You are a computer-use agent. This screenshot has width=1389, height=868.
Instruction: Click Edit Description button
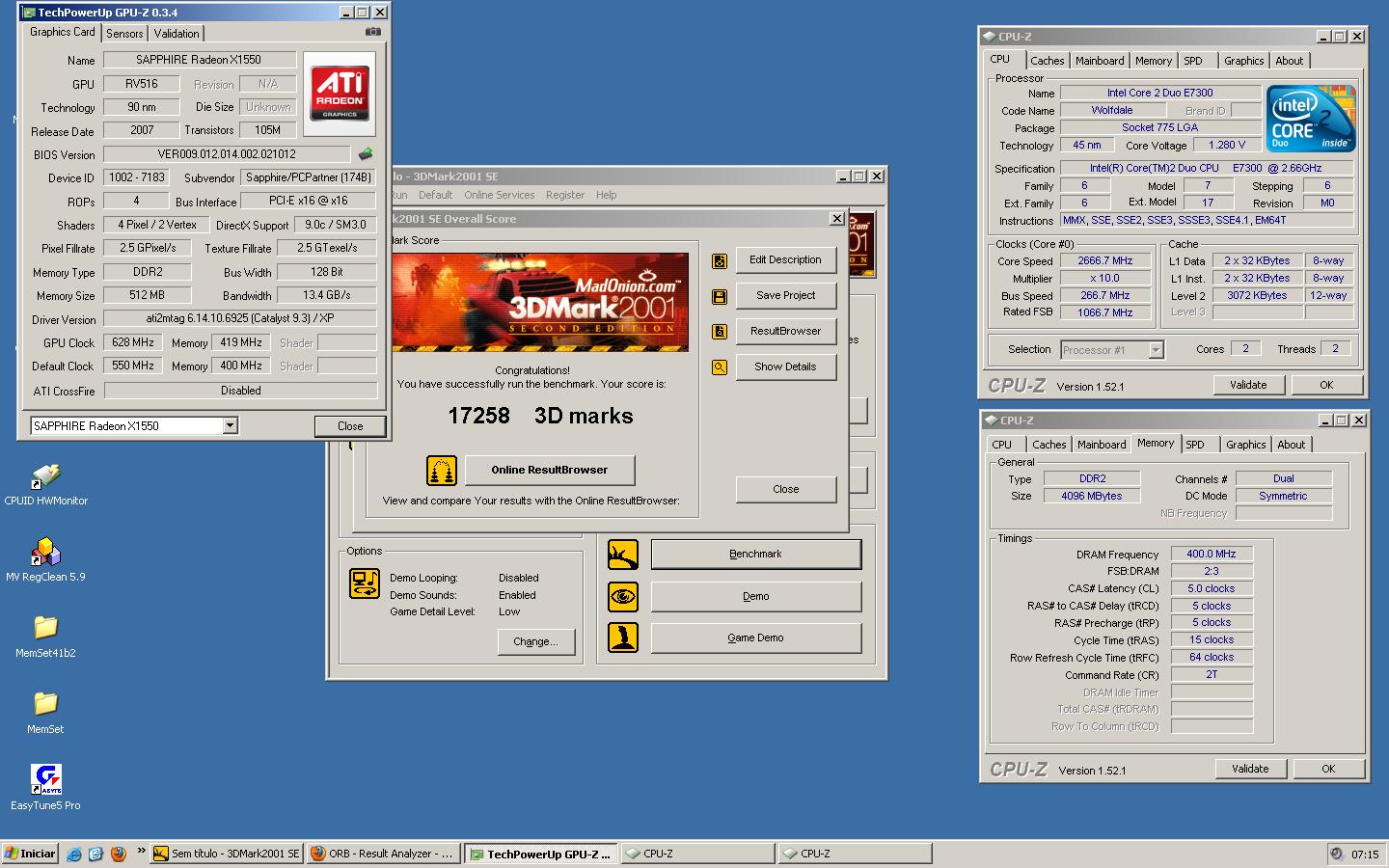(786, 260)
